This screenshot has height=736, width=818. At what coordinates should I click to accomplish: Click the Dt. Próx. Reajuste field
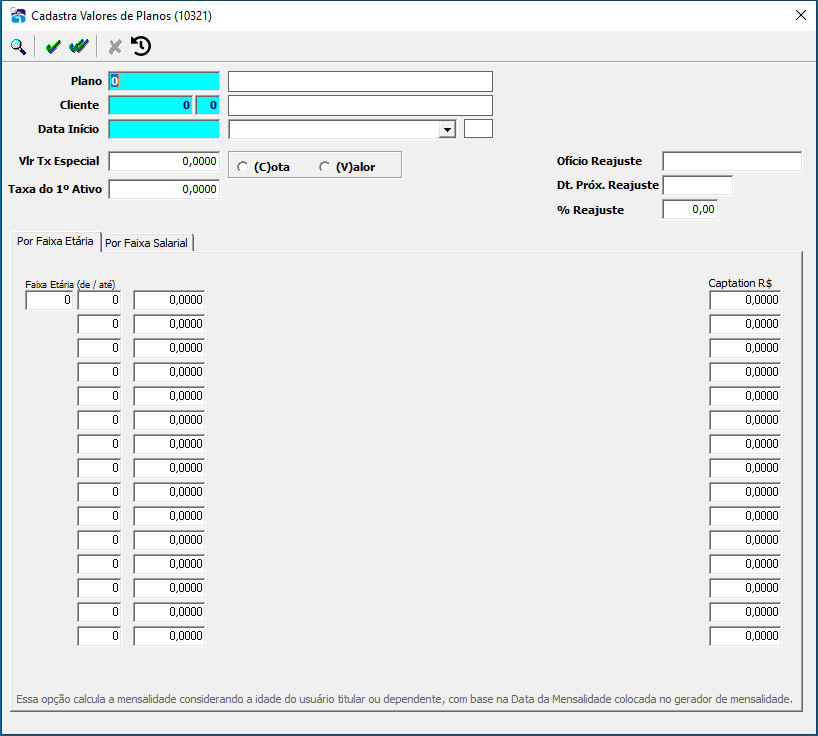pos(697,185)
